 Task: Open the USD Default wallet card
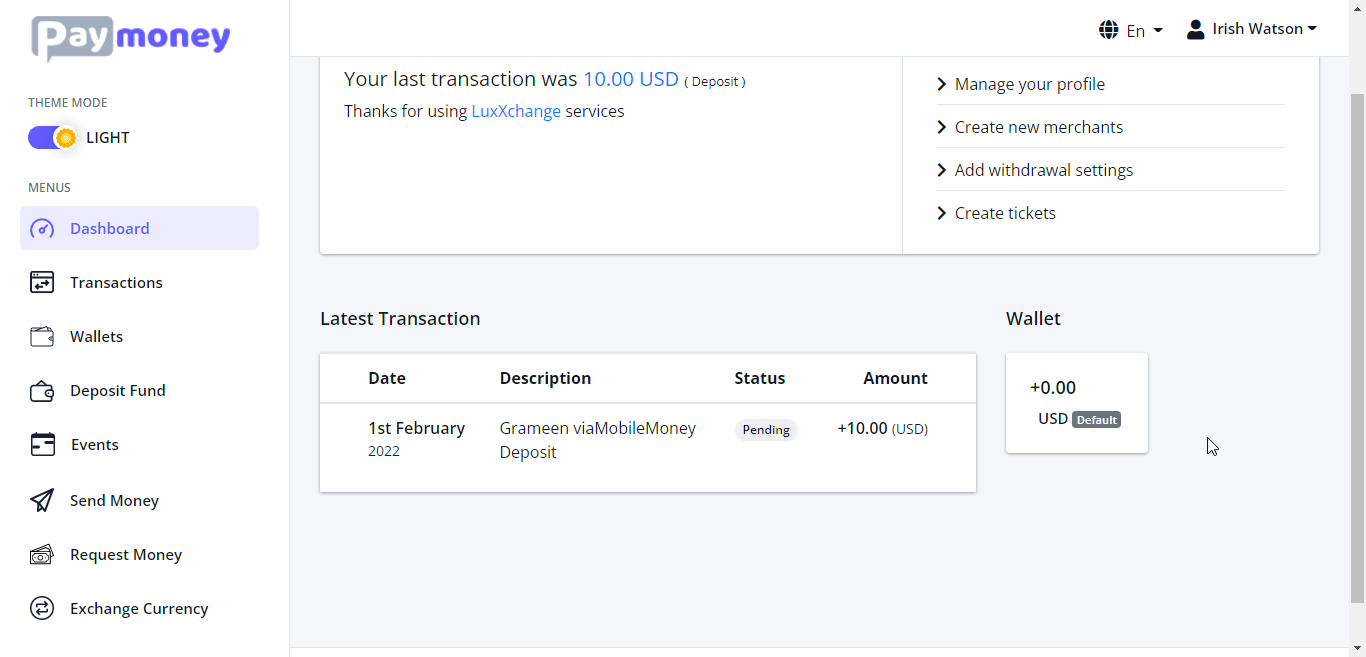tap(1076, 403)
